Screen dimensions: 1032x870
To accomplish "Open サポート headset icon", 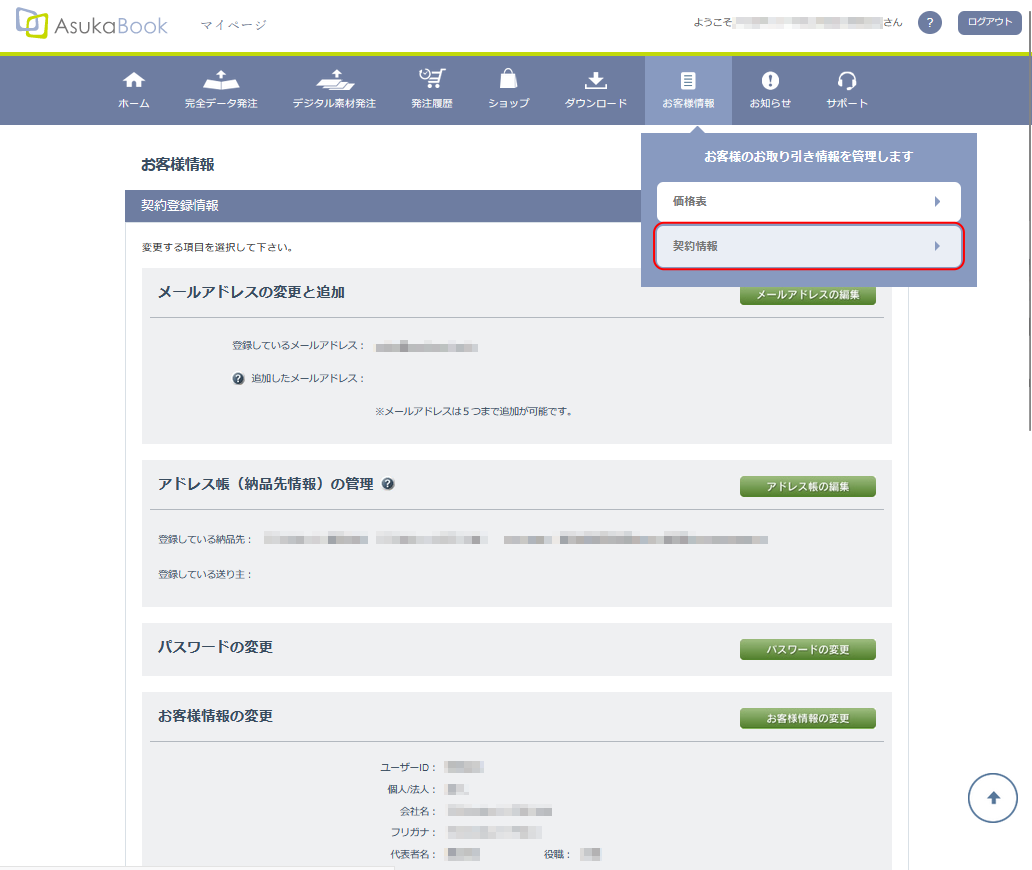I will [x=847, y=81].
